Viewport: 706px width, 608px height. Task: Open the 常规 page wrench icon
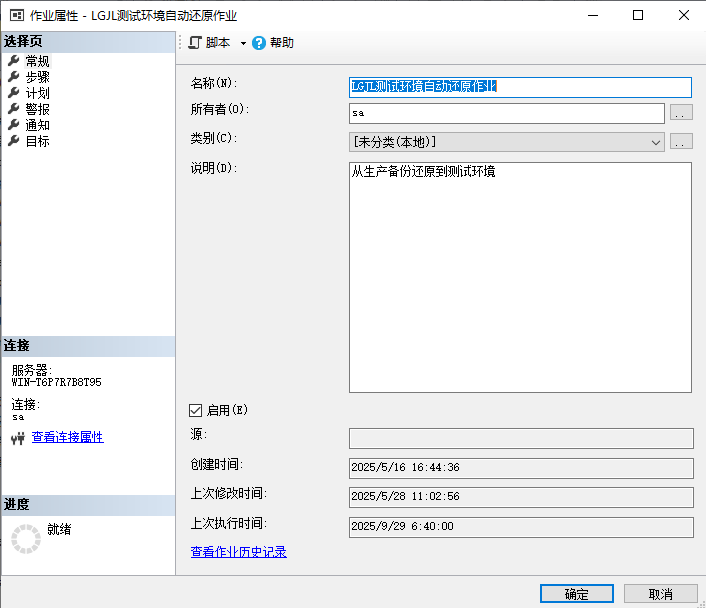tap(14, 60)
